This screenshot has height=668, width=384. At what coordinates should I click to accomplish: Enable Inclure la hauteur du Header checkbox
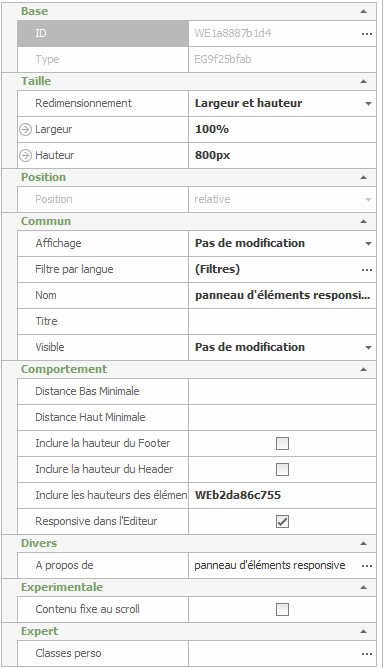coord(282,469)
